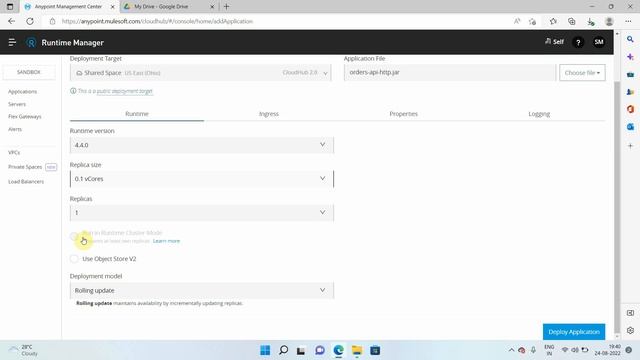This screenshot has width=640, height=360.
Task: Close the My Drive Google Drive tab
Action: coord(212,7)
